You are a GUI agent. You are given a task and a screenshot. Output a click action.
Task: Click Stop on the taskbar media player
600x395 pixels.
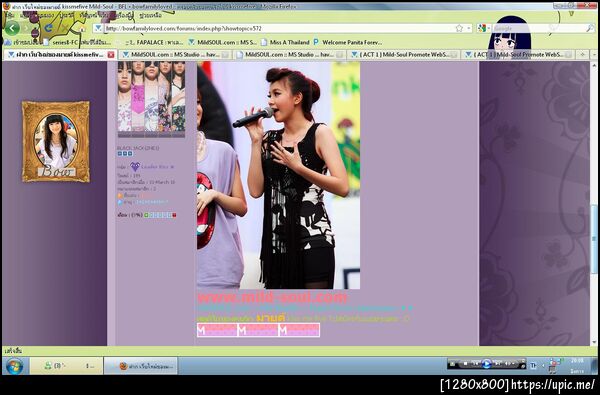465,364
